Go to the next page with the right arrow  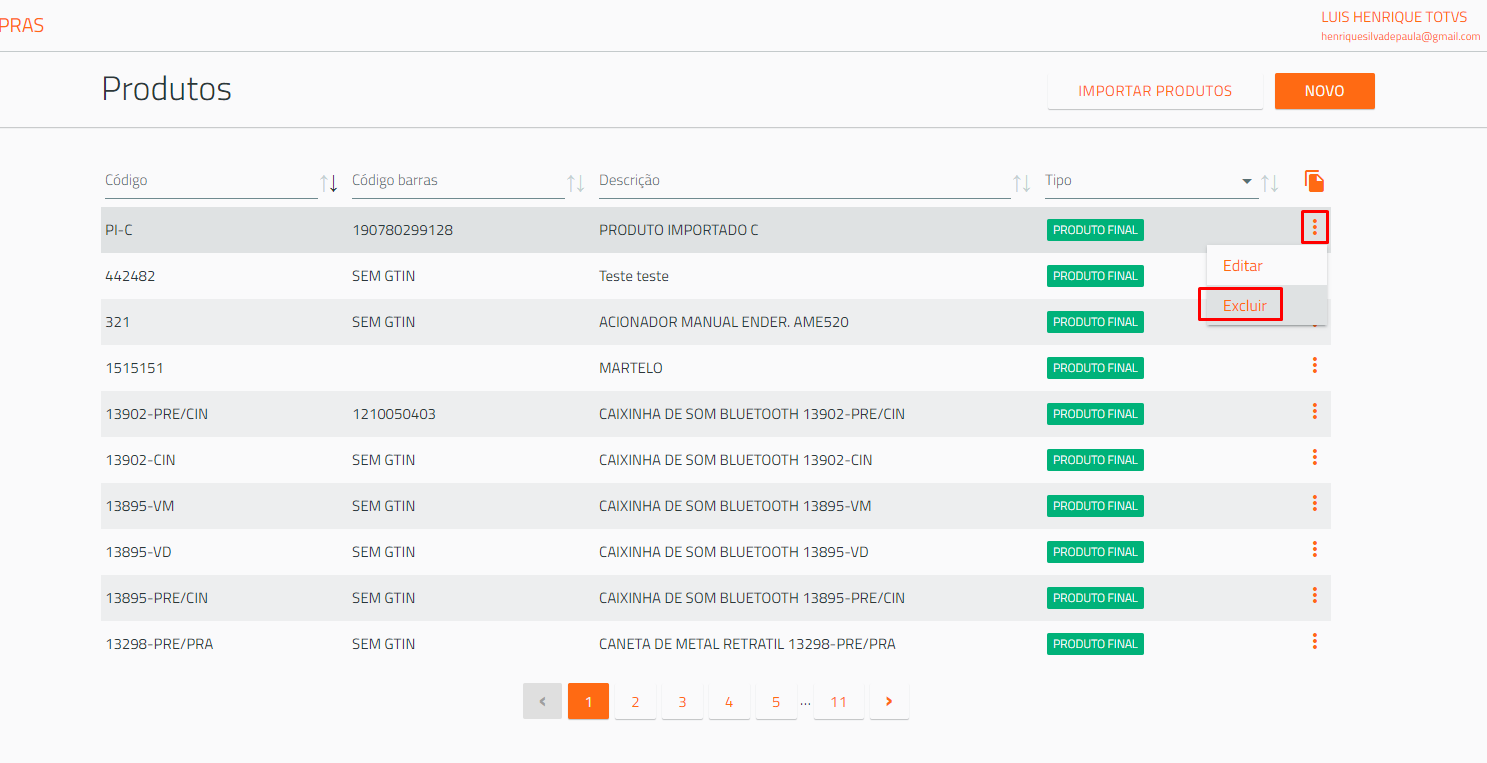coord(889,702)
